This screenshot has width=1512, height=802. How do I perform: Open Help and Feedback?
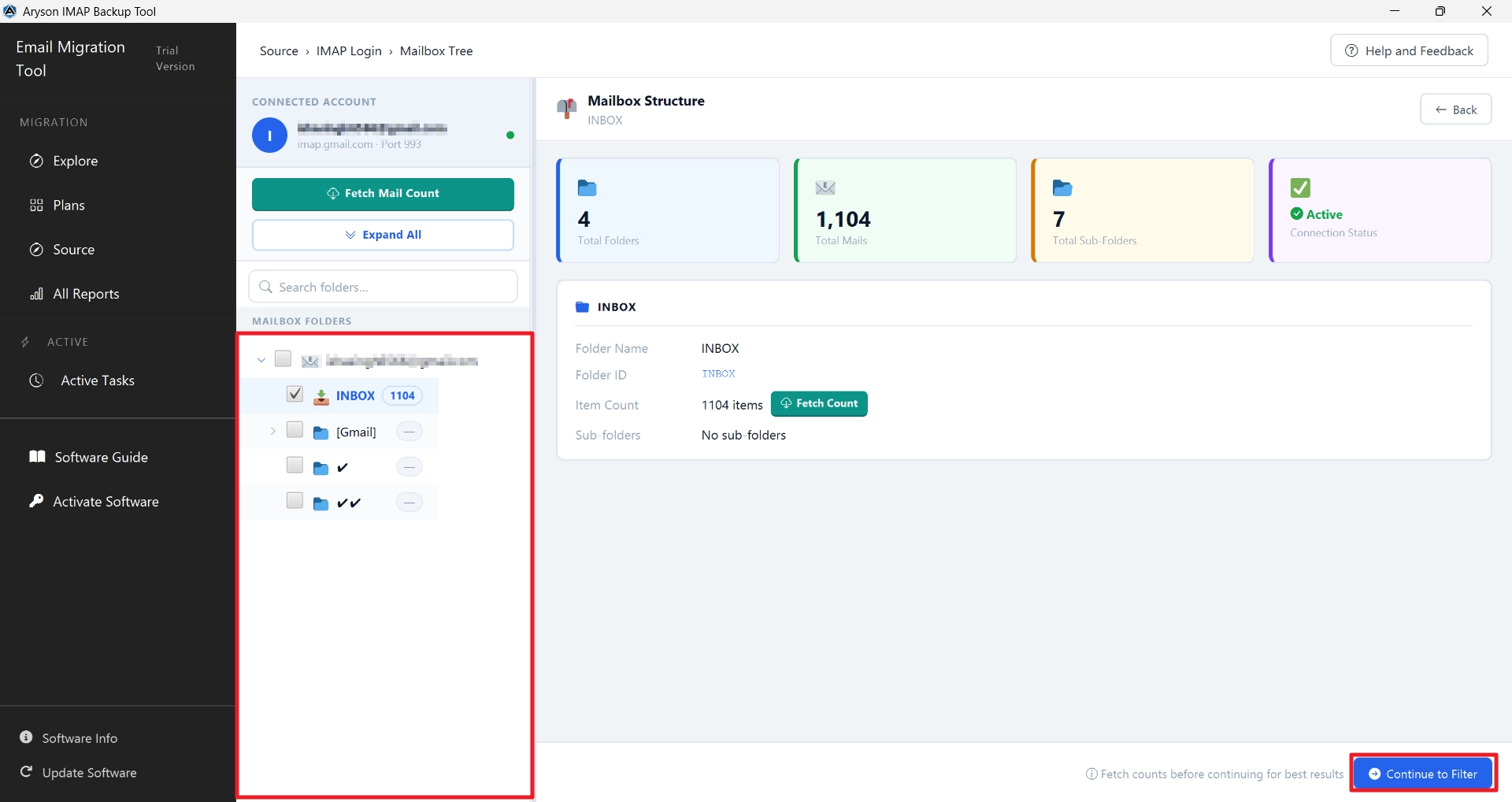click(1409, 50)
